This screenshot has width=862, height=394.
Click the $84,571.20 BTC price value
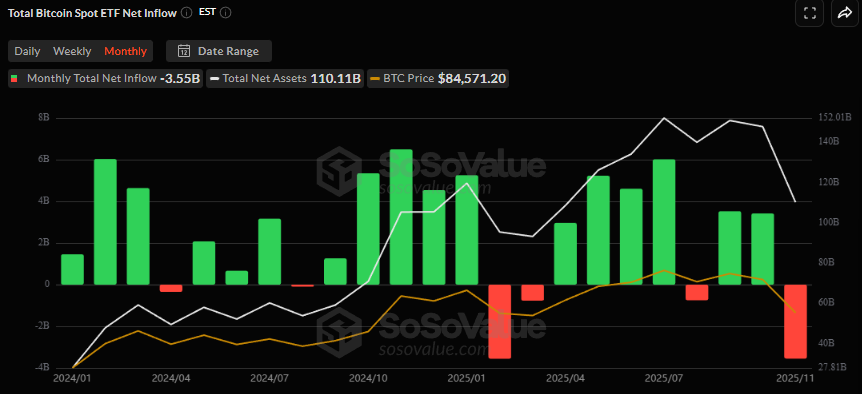point(472,79)
